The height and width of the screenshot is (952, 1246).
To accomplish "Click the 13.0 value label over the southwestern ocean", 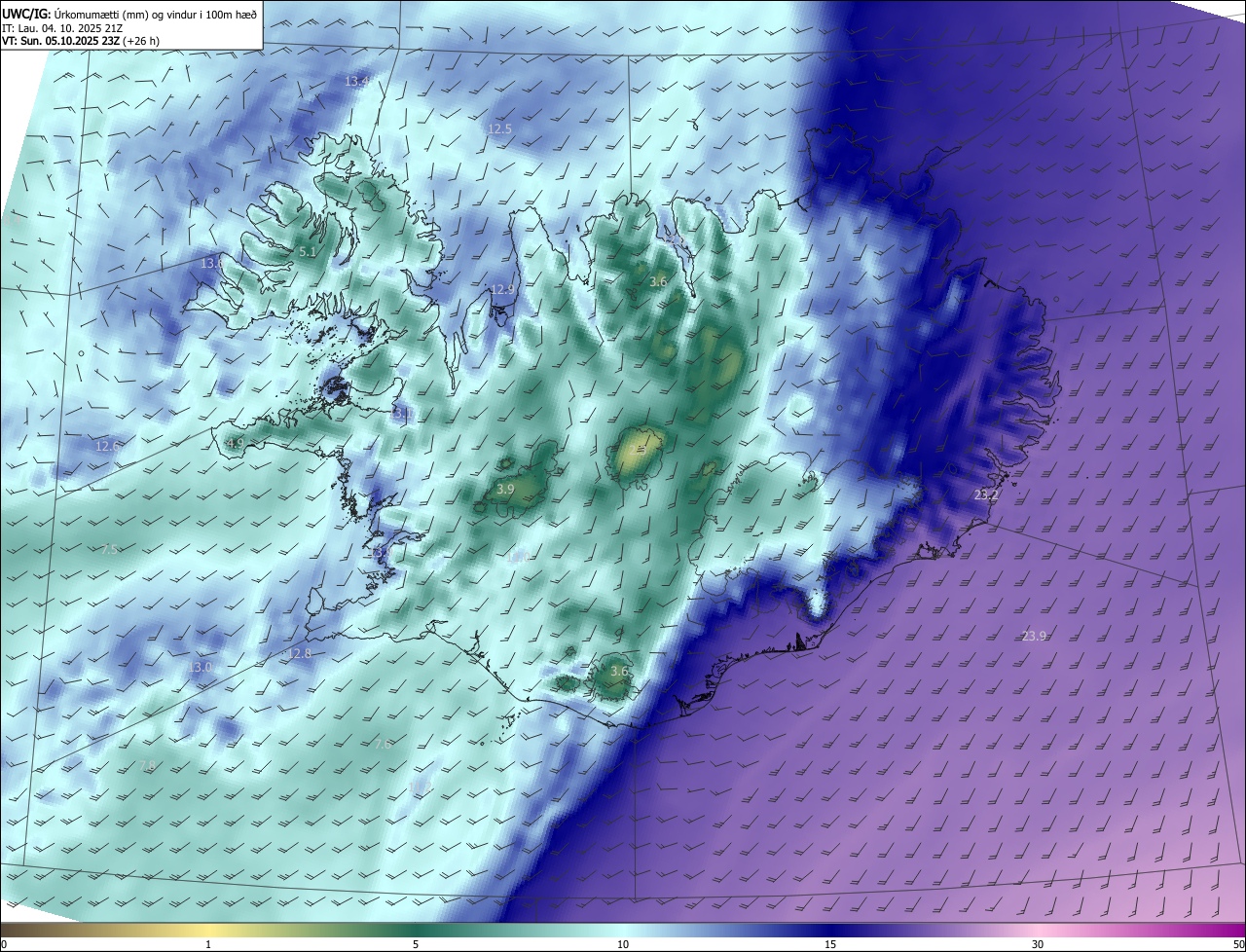I will click(x=202, y=667).
